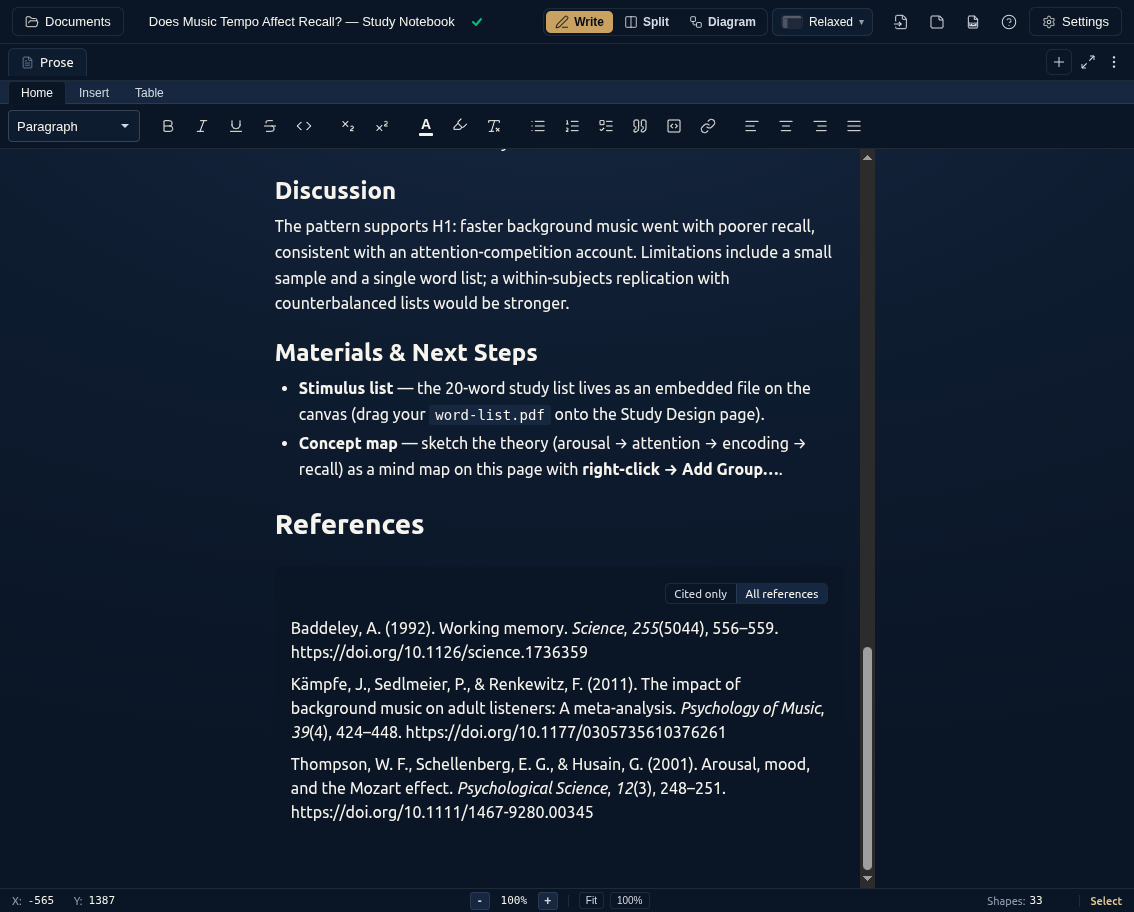Apply superscript formatting
The height and width of the screenshot is (912, 1134).
pyautogui.click(x=382, y=127)
